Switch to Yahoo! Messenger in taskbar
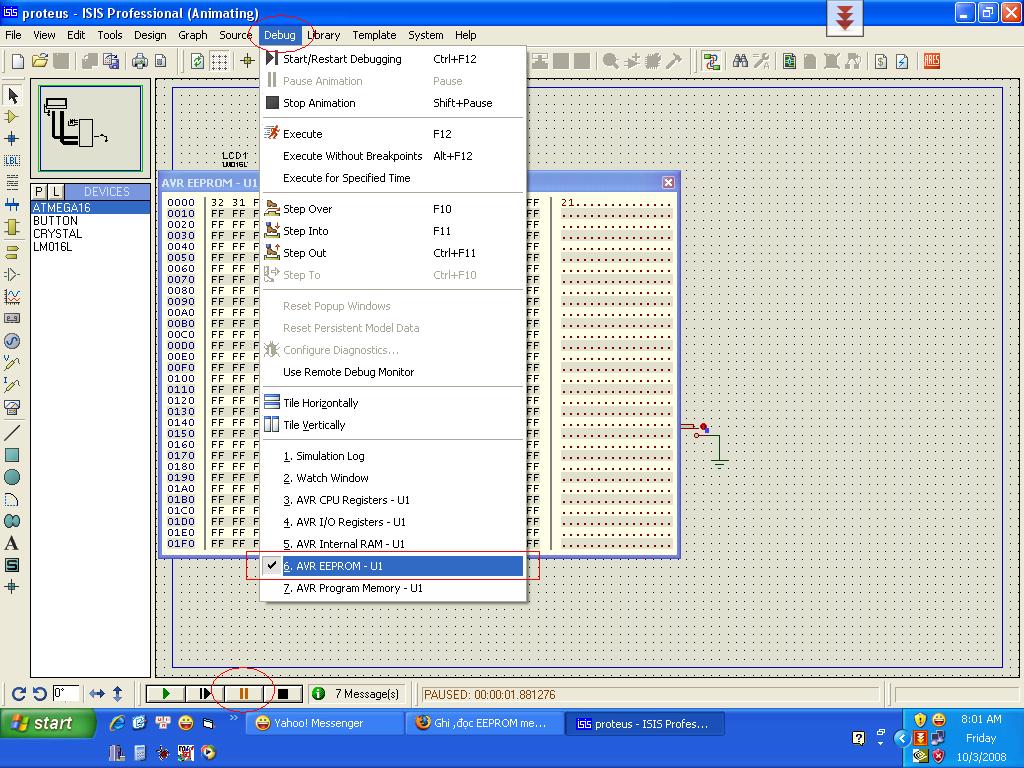 point(318,723)
